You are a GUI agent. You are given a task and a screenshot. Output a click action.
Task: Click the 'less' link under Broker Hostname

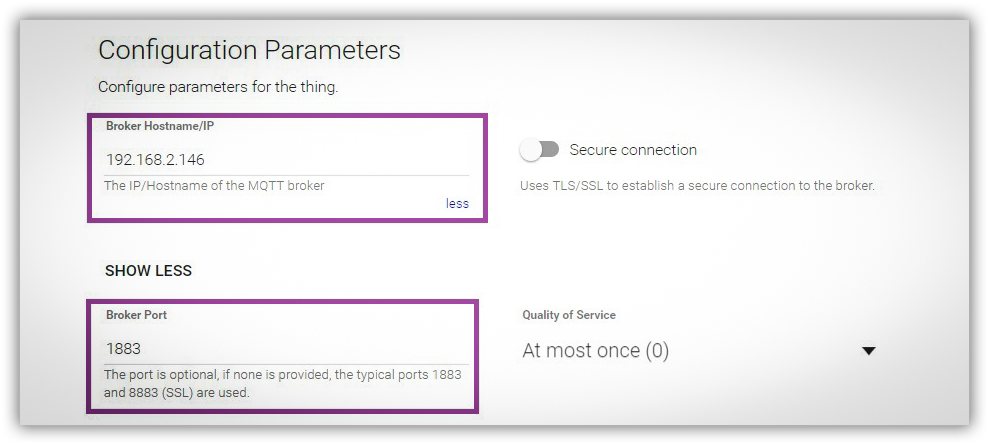(457, 203)
